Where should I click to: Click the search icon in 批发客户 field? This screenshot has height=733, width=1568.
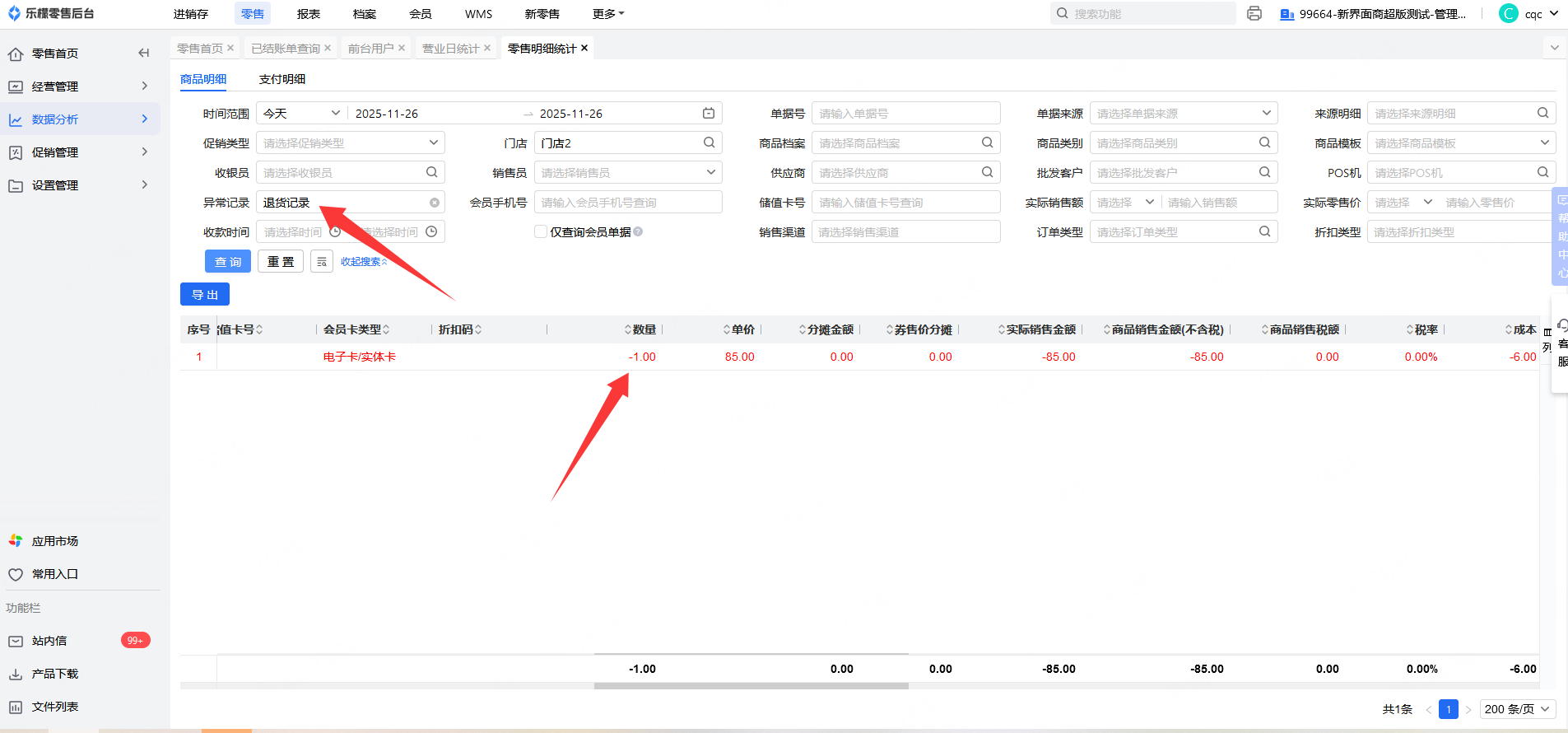click(x=1265, y=172)
